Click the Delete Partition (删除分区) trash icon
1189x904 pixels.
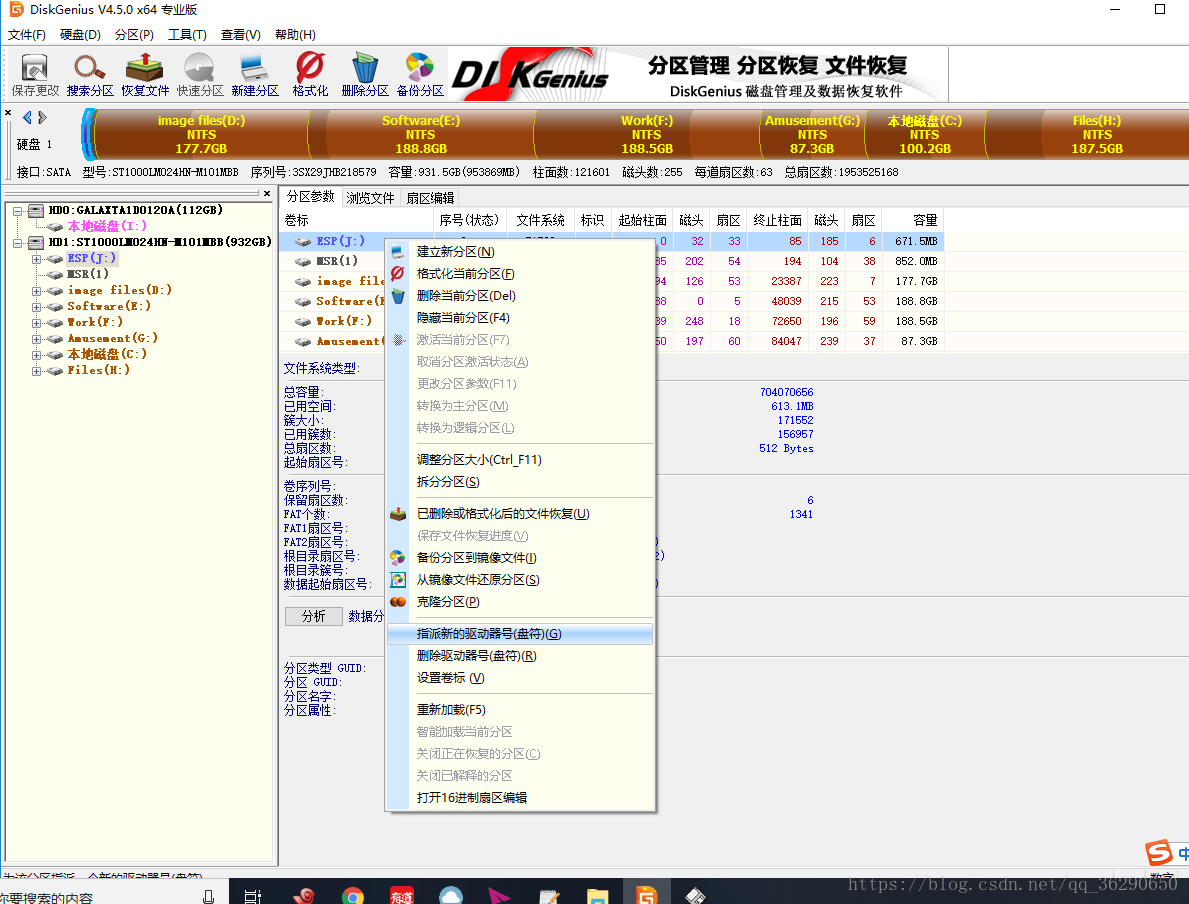[364, 75]
